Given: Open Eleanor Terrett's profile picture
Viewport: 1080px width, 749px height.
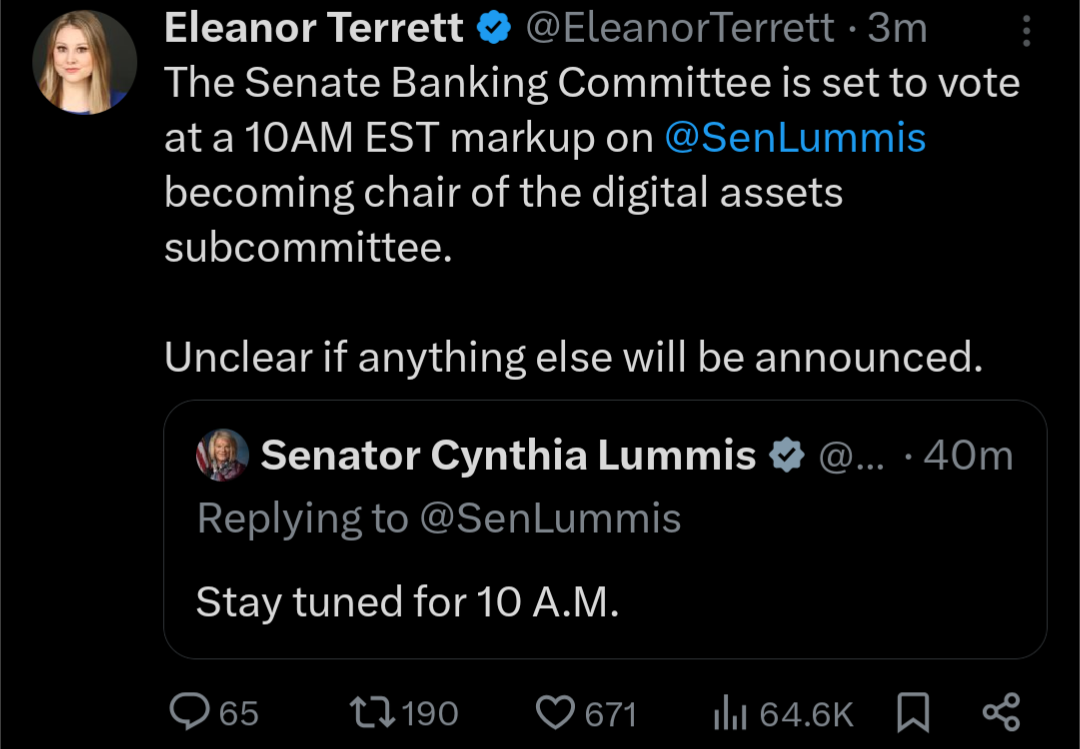Looking at the screenshot, I should (84, 64).
